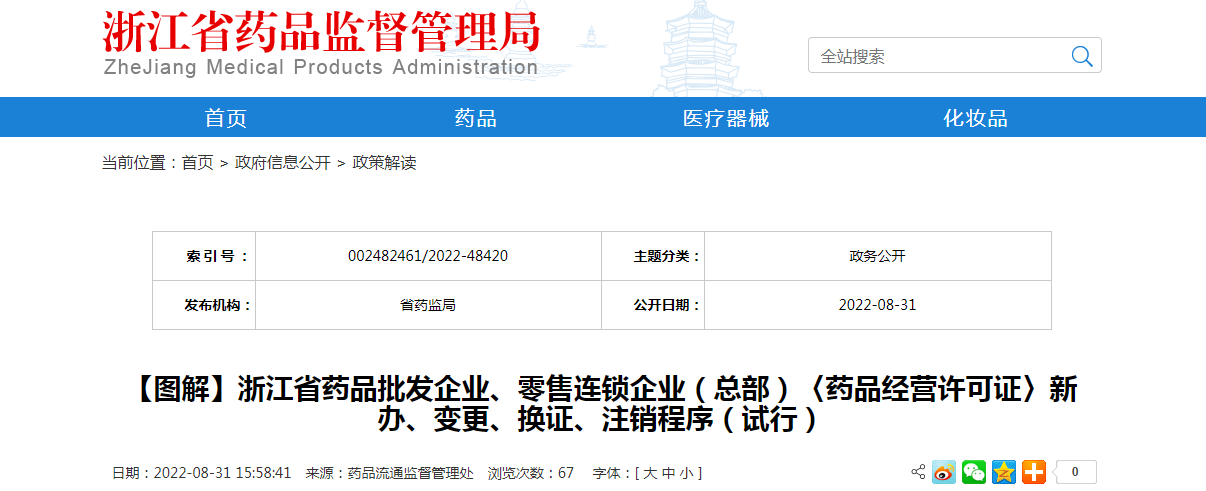The image size is (1206, 491).
Task: Select the publish date 2022-08-31 cell
Action: coord(877,305)
